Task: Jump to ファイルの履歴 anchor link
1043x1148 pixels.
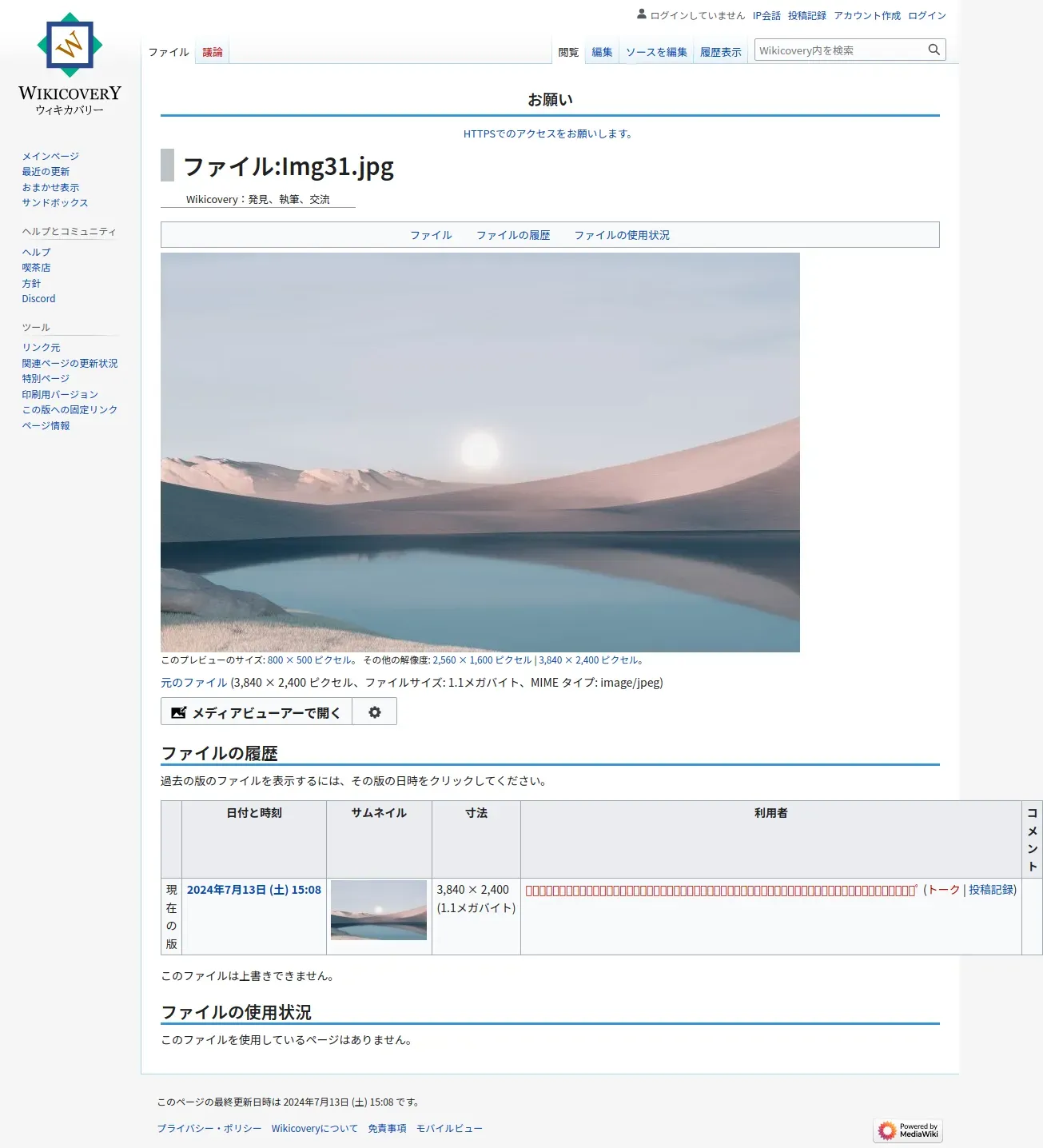Action: point(513,235)
